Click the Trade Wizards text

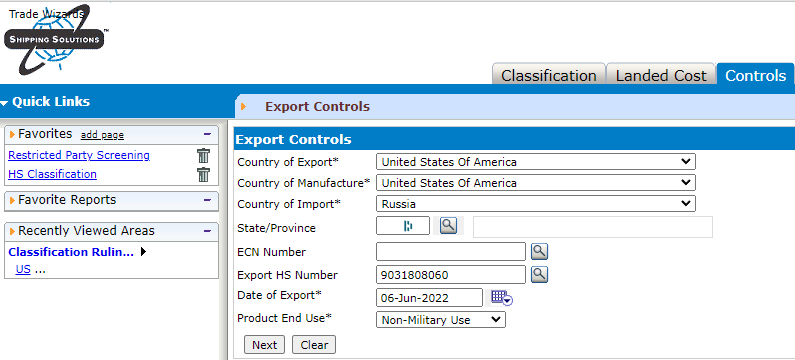tap(46, 14)
